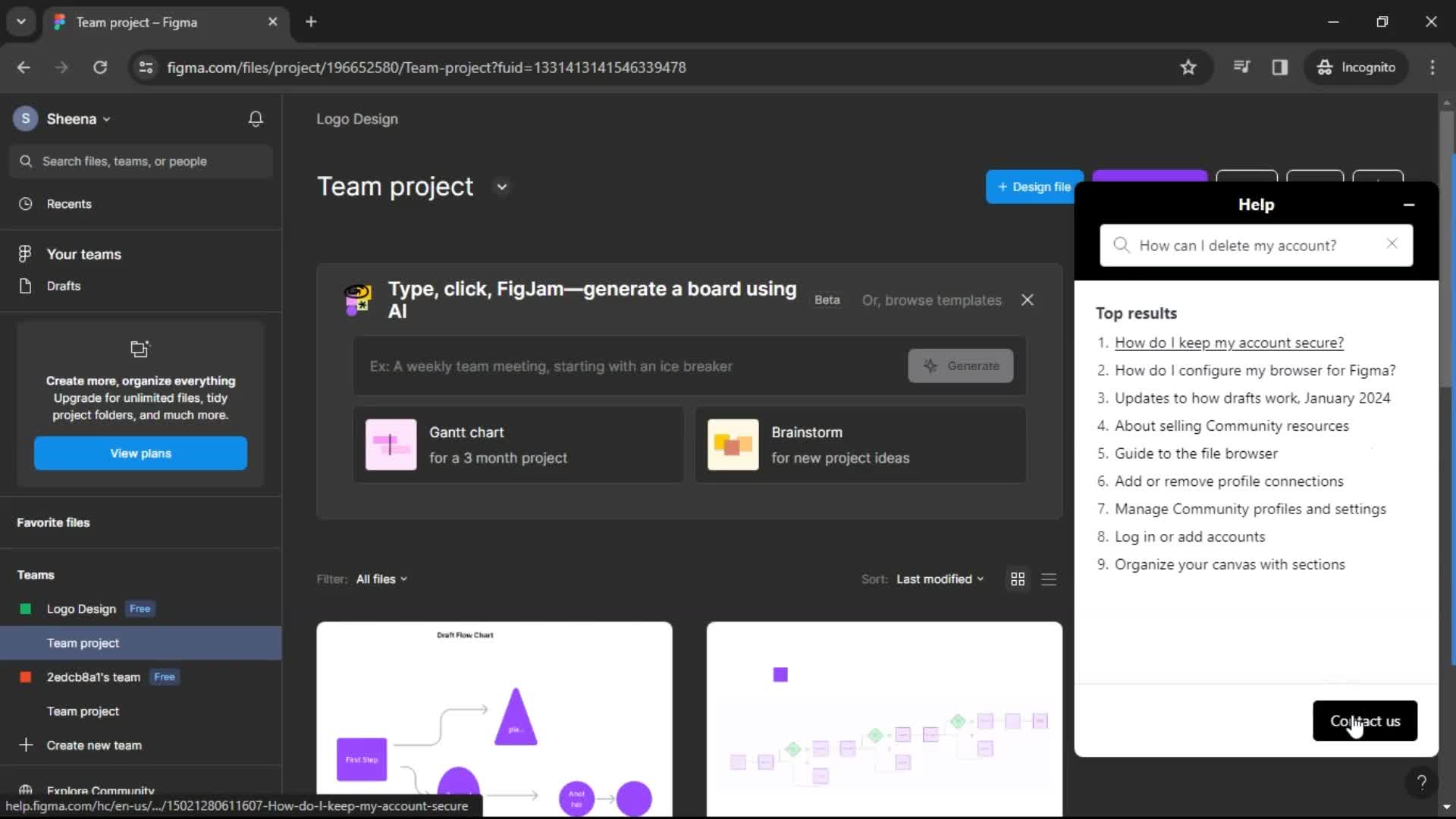1456x819 pixels.
Task: Open the Last modified sort dropdown
Action: [940, 579]
